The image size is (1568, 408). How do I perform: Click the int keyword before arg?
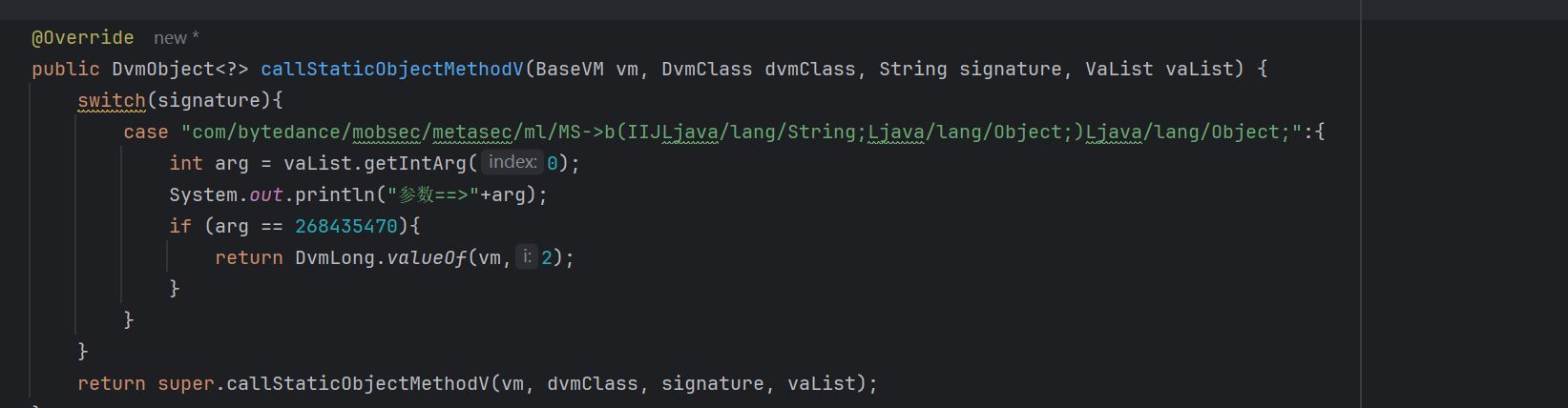coord(185,164)
